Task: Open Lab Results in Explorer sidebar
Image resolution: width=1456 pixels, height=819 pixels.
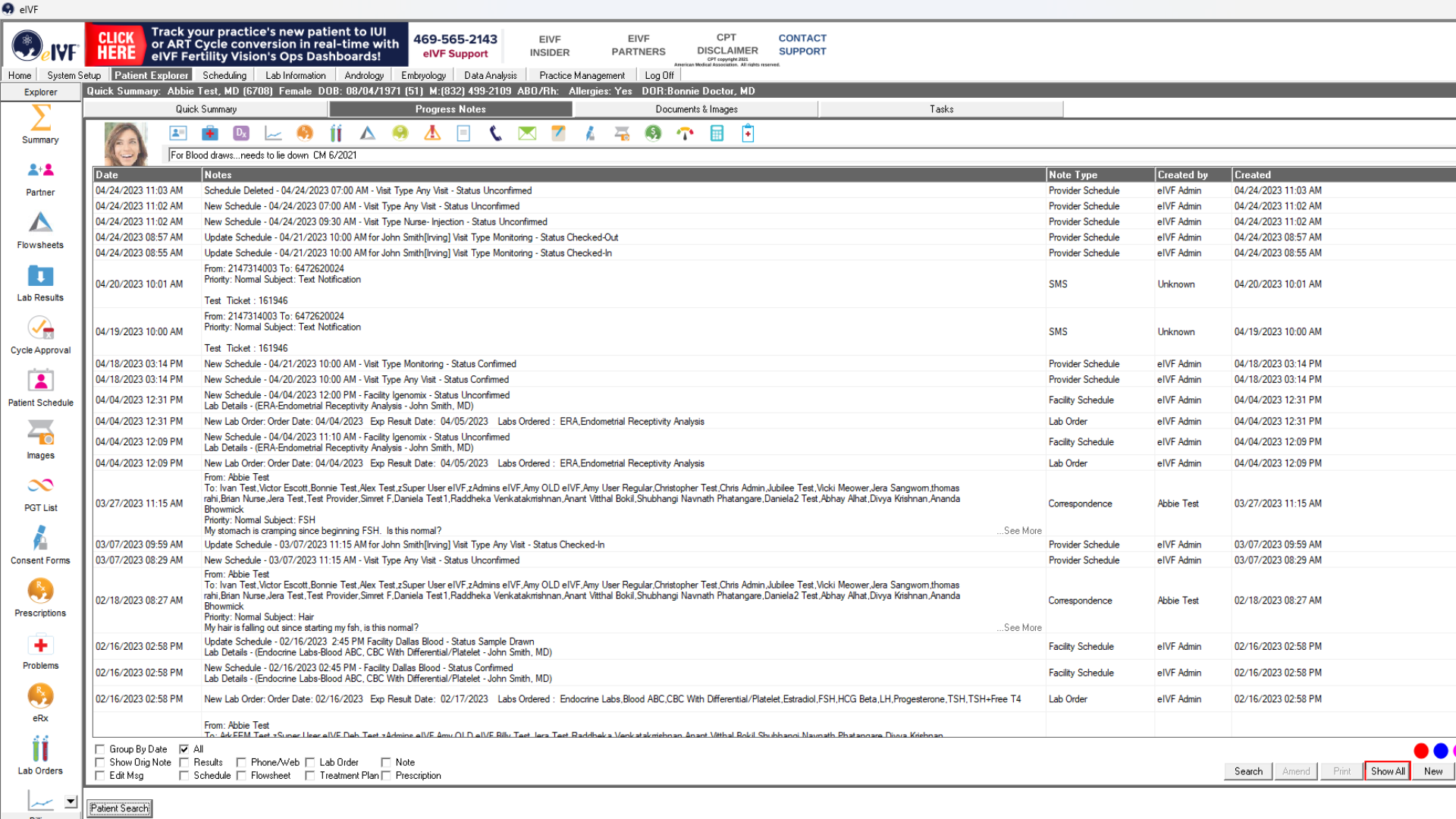Action: [x=40, y=283]
